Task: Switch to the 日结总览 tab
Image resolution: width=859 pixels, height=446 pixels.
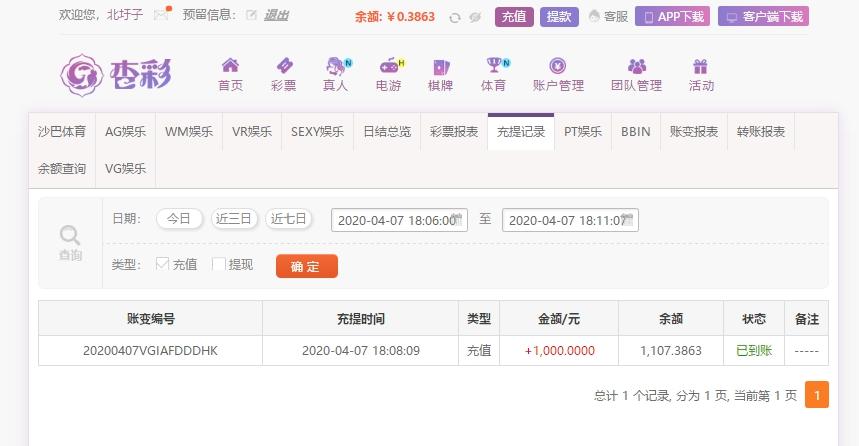Action: (387, 132)
